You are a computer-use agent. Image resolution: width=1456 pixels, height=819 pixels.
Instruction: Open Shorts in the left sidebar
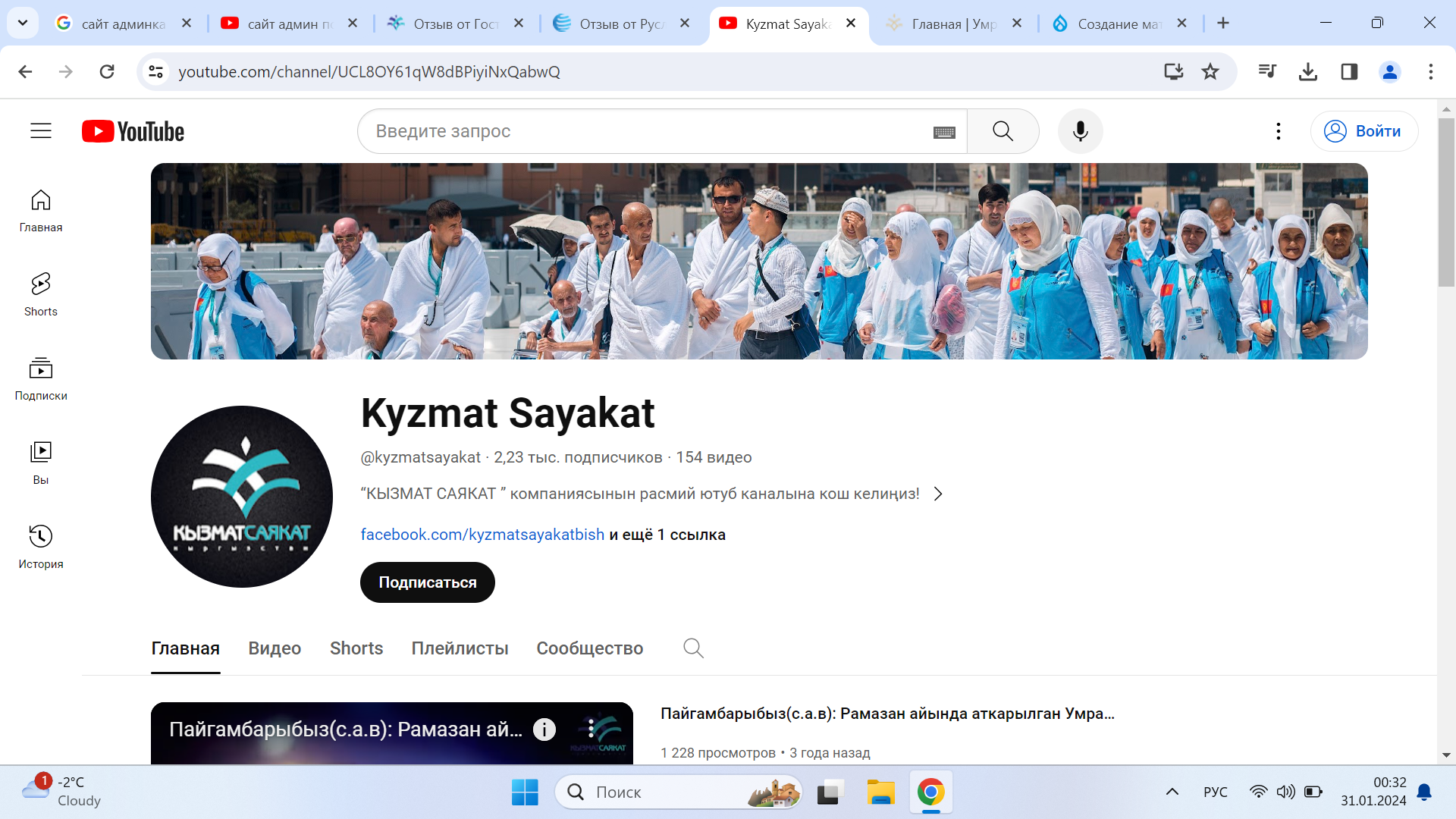[41, 295]
